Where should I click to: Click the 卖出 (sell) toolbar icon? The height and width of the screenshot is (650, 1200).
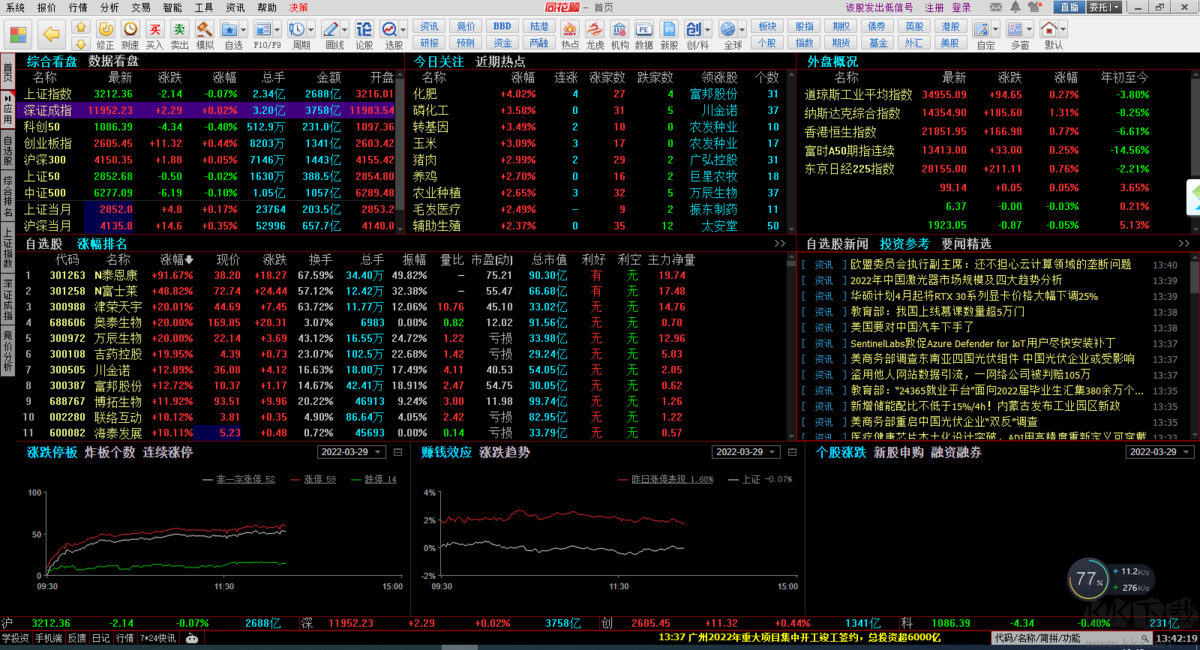pyautogui.click(x=179, y=33)
